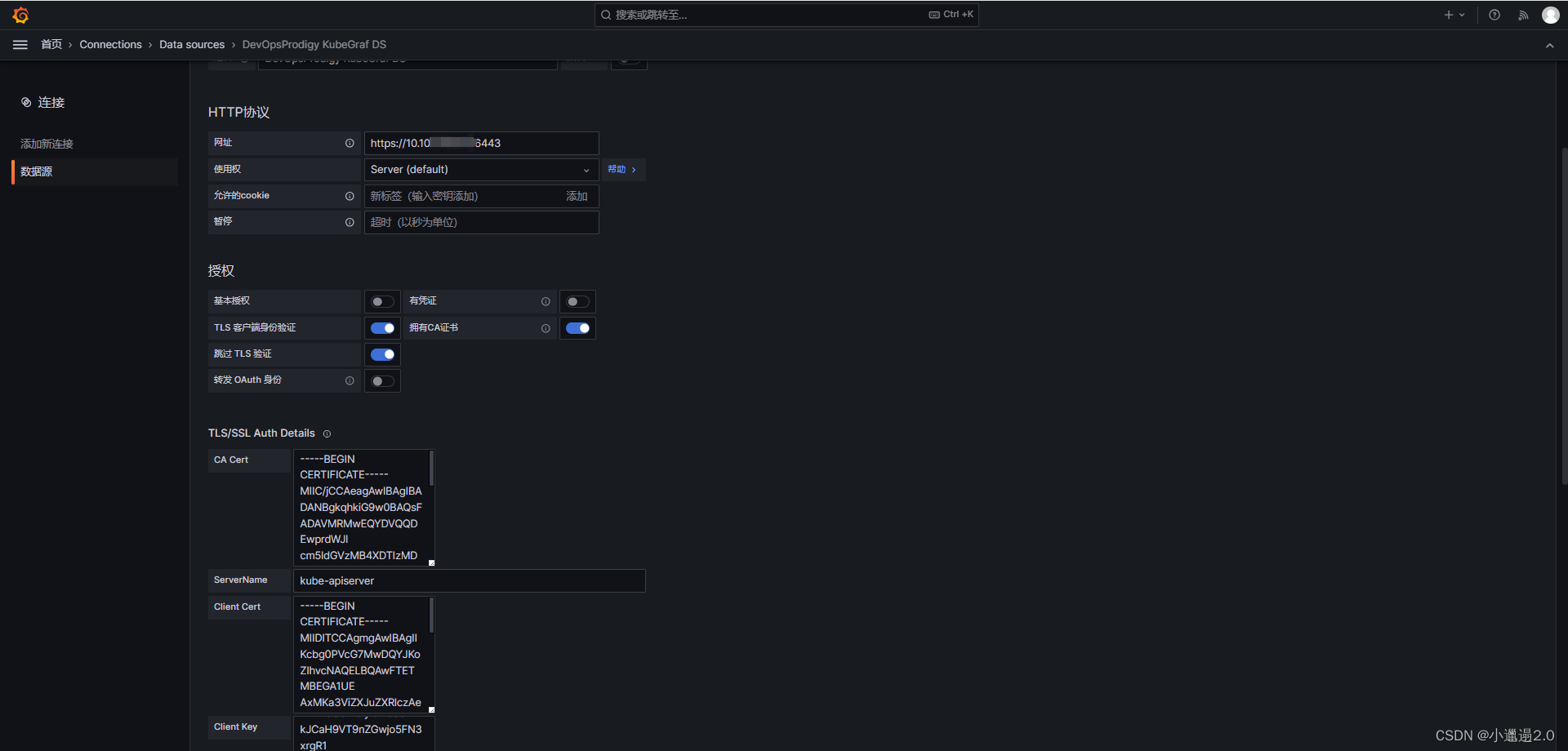The image size is (1568, 751).
Task: Show info tooltip for 暂停 timeout field
Action: click(350, 222)
